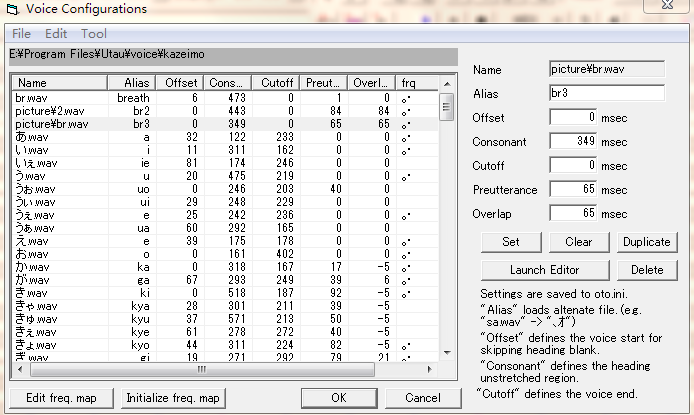
Task: Click the Voice Configurations title bar icon
Action: click(x=13, y=9)
